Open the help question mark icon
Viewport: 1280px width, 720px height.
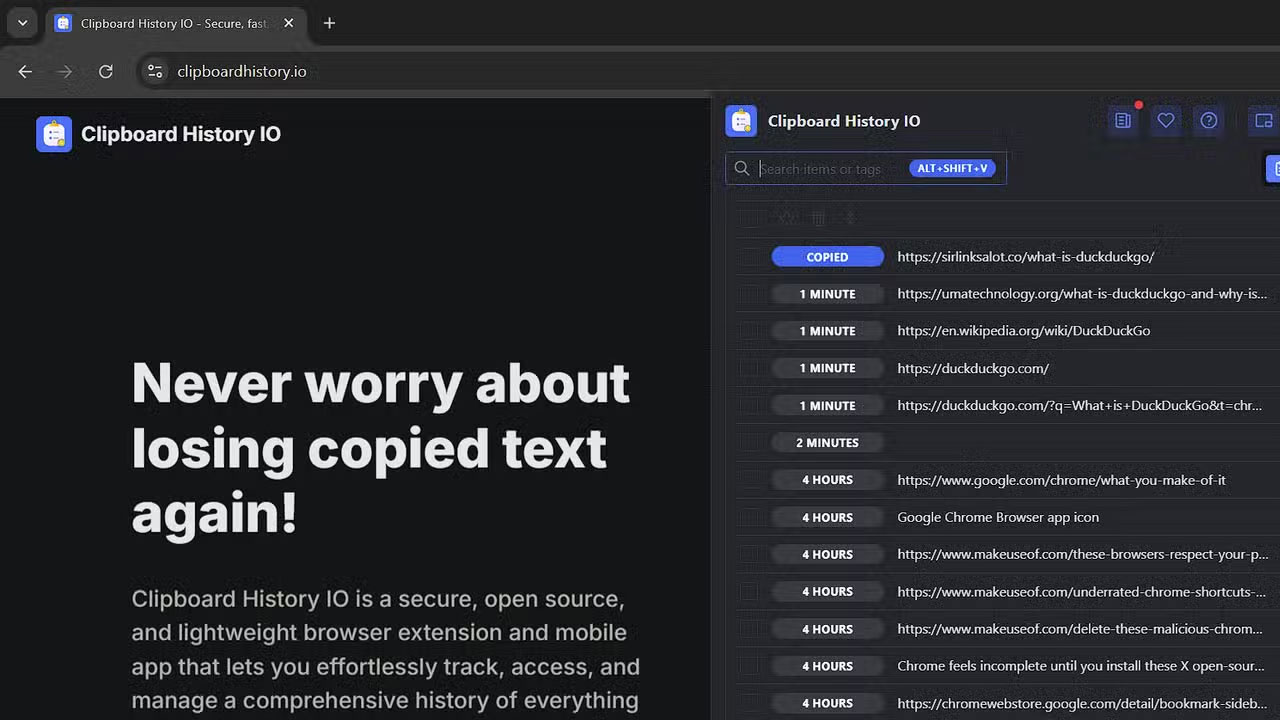pyautogui.click(x=1209, y=121)
